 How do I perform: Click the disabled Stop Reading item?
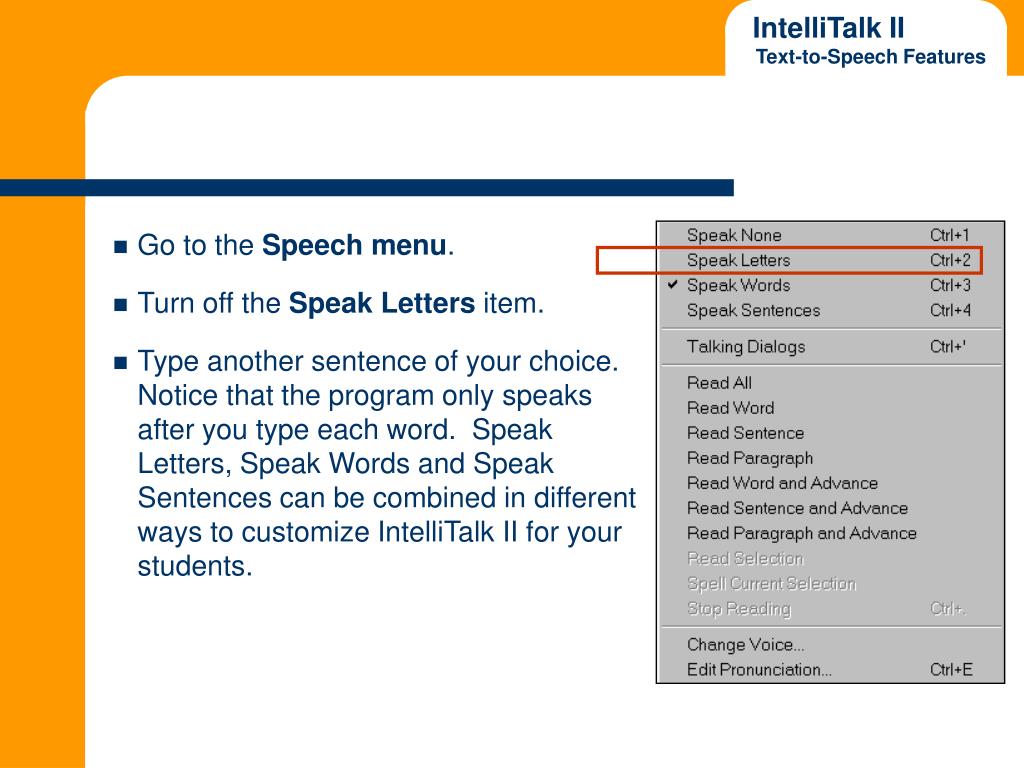tap(830, 609)
